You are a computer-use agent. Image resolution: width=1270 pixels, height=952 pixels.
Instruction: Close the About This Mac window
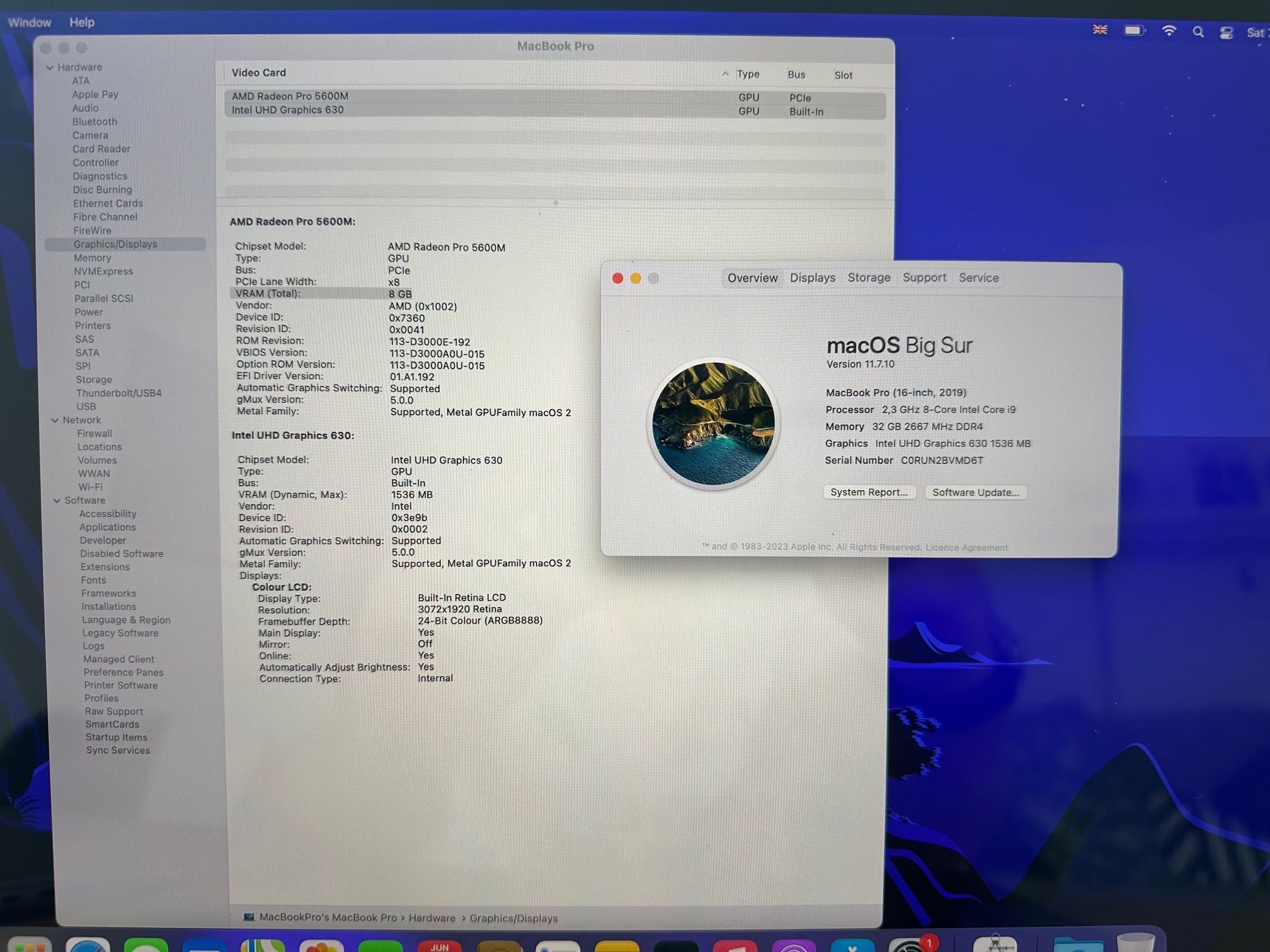tap(617, 278)
